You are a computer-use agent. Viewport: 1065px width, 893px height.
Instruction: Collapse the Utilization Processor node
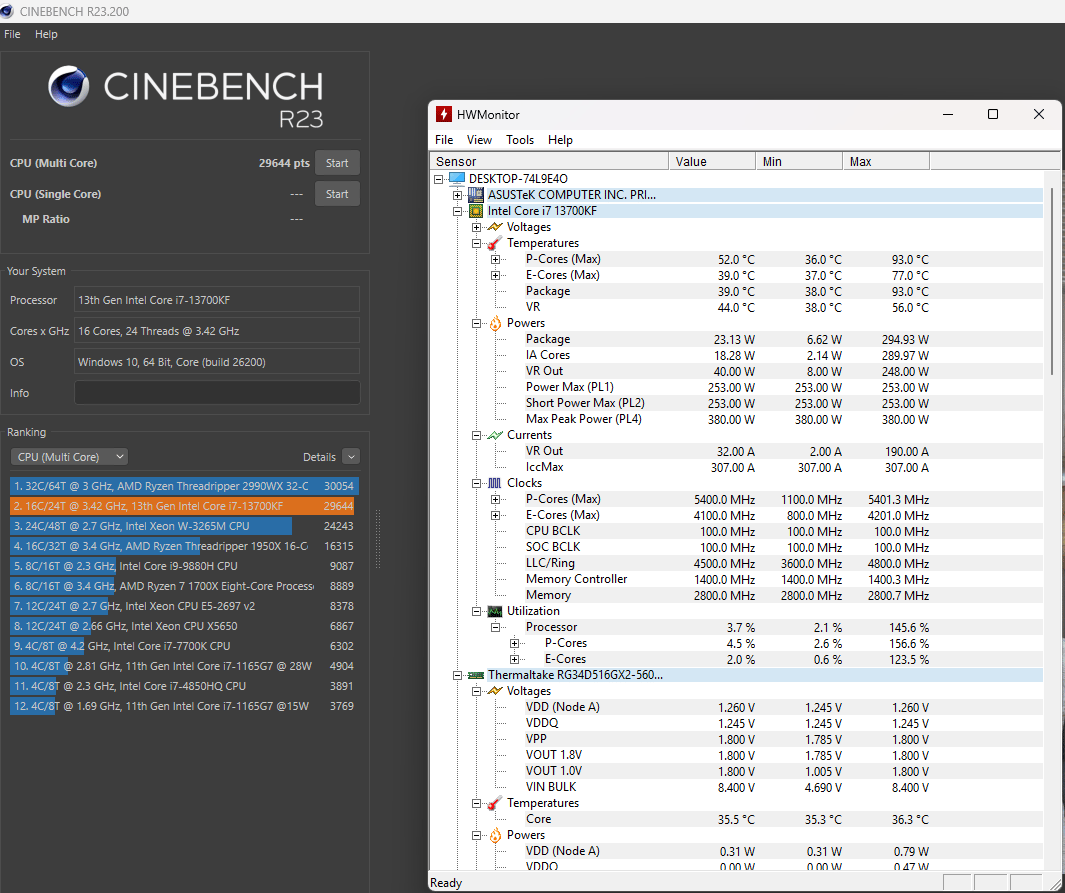(x=496, y=627)
